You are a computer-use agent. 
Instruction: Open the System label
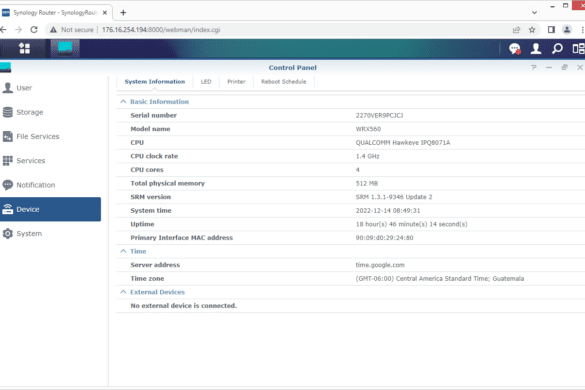coord(29,234)
